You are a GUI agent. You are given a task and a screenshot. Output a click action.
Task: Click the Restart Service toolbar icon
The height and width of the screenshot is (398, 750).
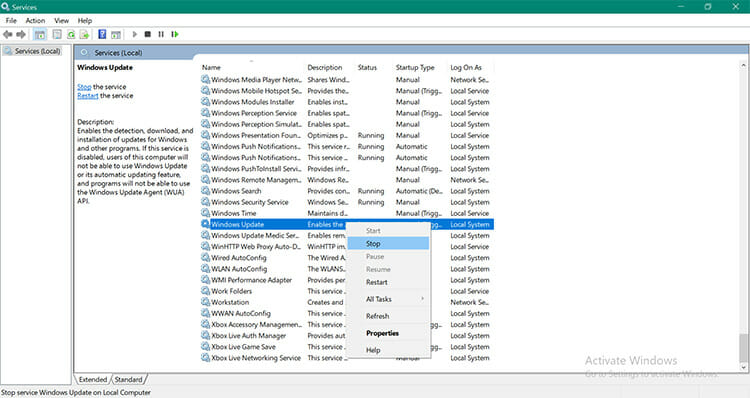tap(175, 34)
